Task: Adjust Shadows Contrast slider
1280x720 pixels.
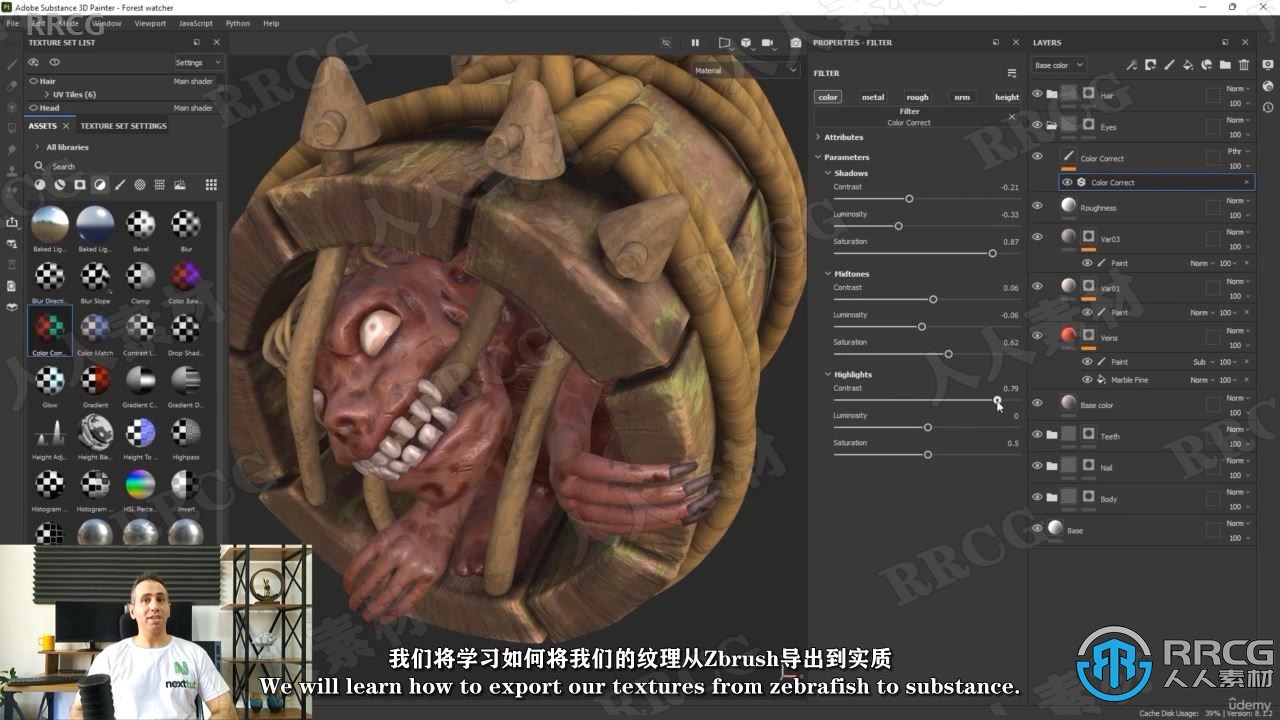Action: (x=926, y=199)
